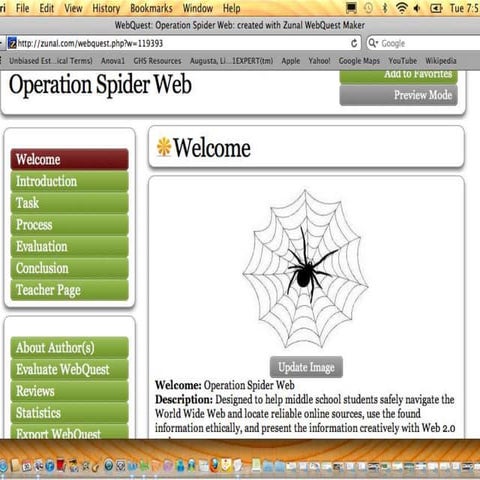Go to the Evaluation section
Screen dimensions: 480x480
(69, 246)
